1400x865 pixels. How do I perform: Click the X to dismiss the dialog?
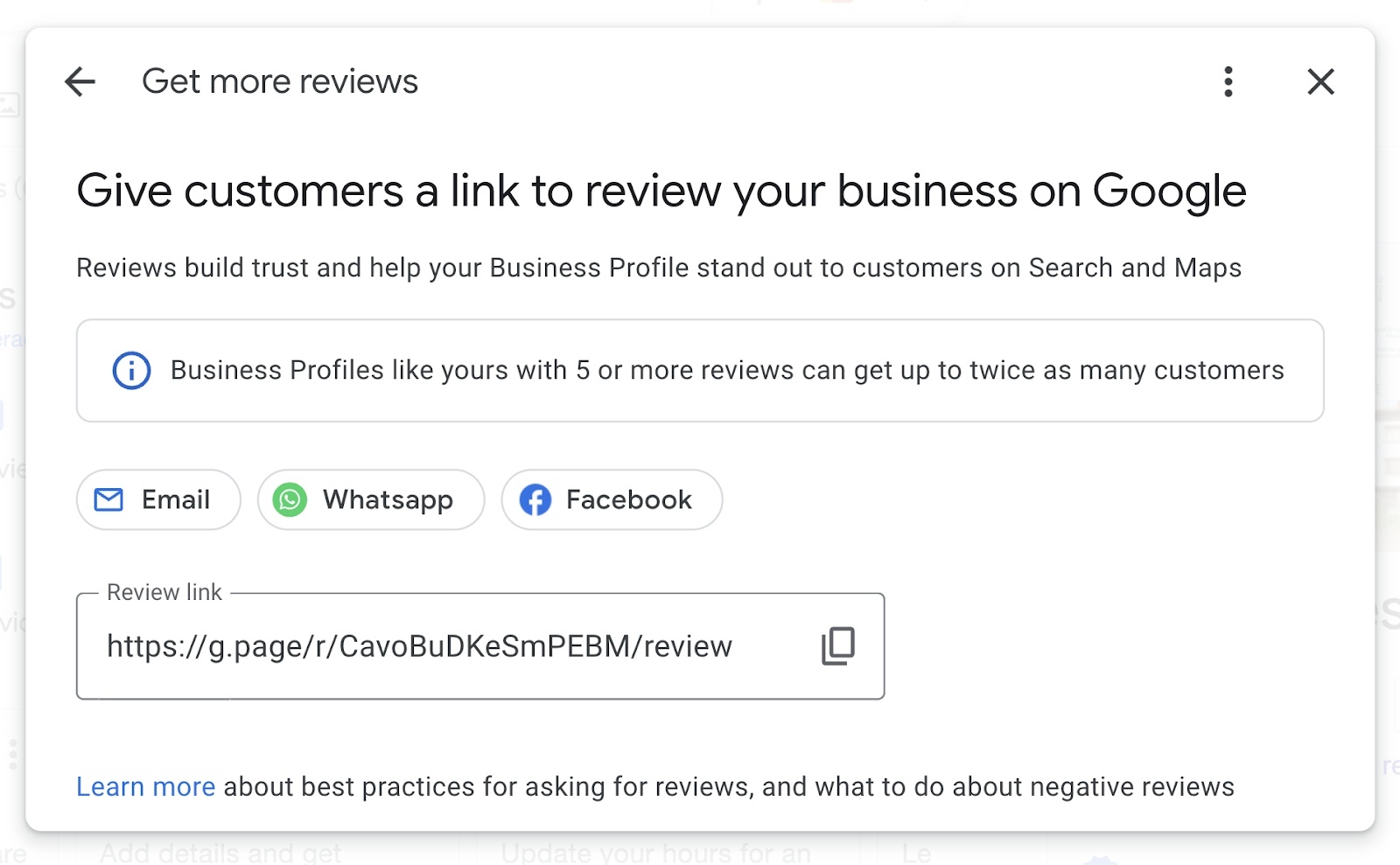(1320, 82)
